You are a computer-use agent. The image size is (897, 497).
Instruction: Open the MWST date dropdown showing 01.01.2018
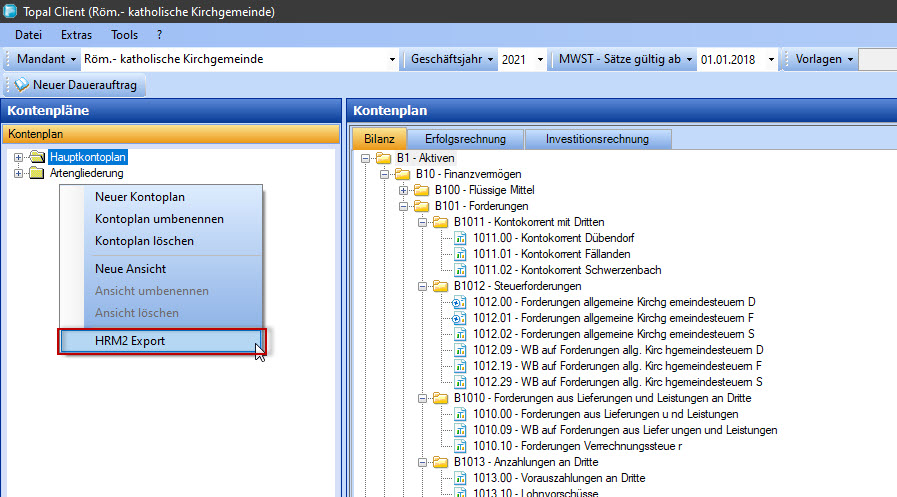tap(770, 59)
